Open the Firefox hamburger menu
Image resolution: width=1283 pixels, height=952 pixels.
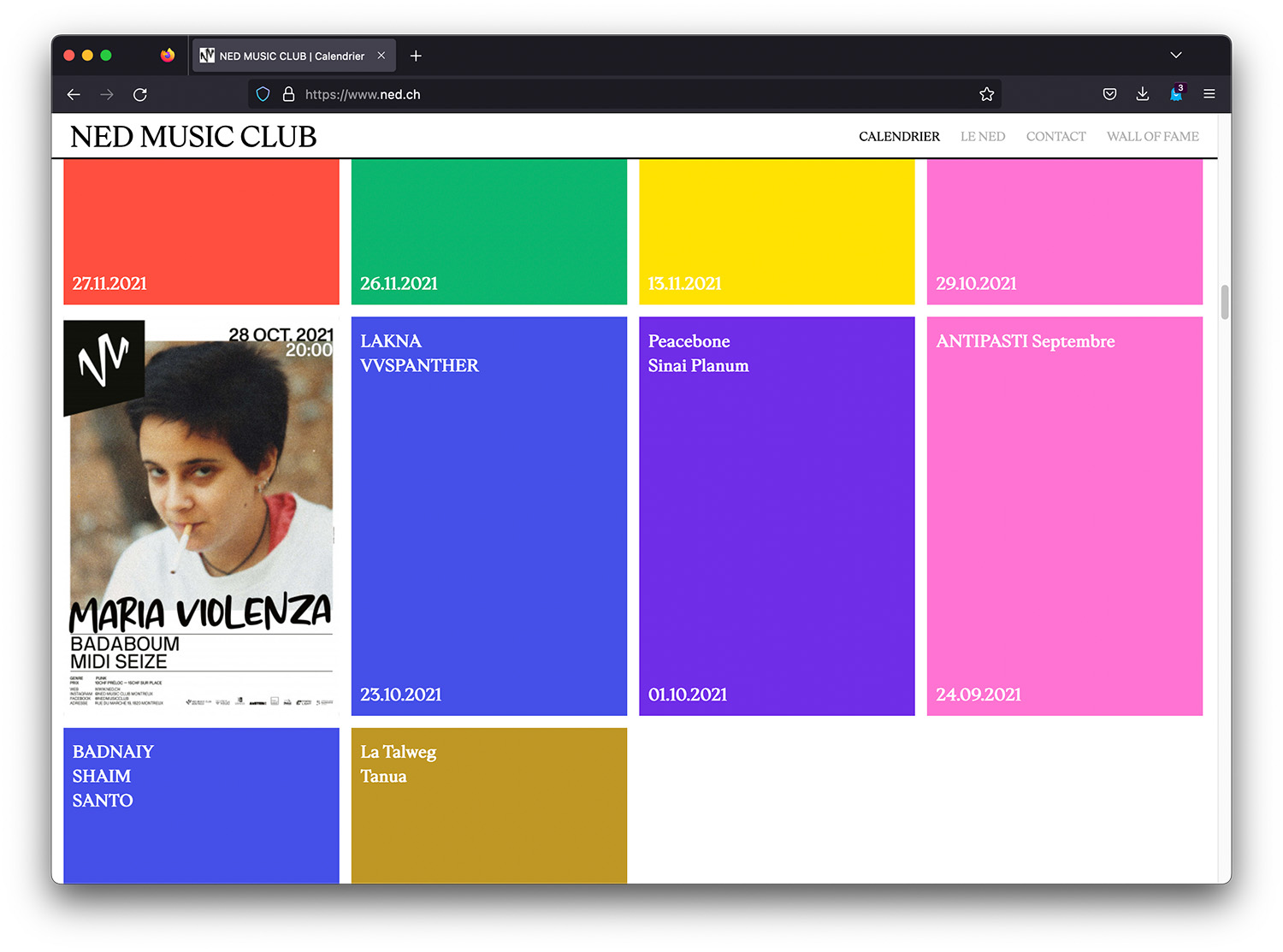[x=1209, y=95]
